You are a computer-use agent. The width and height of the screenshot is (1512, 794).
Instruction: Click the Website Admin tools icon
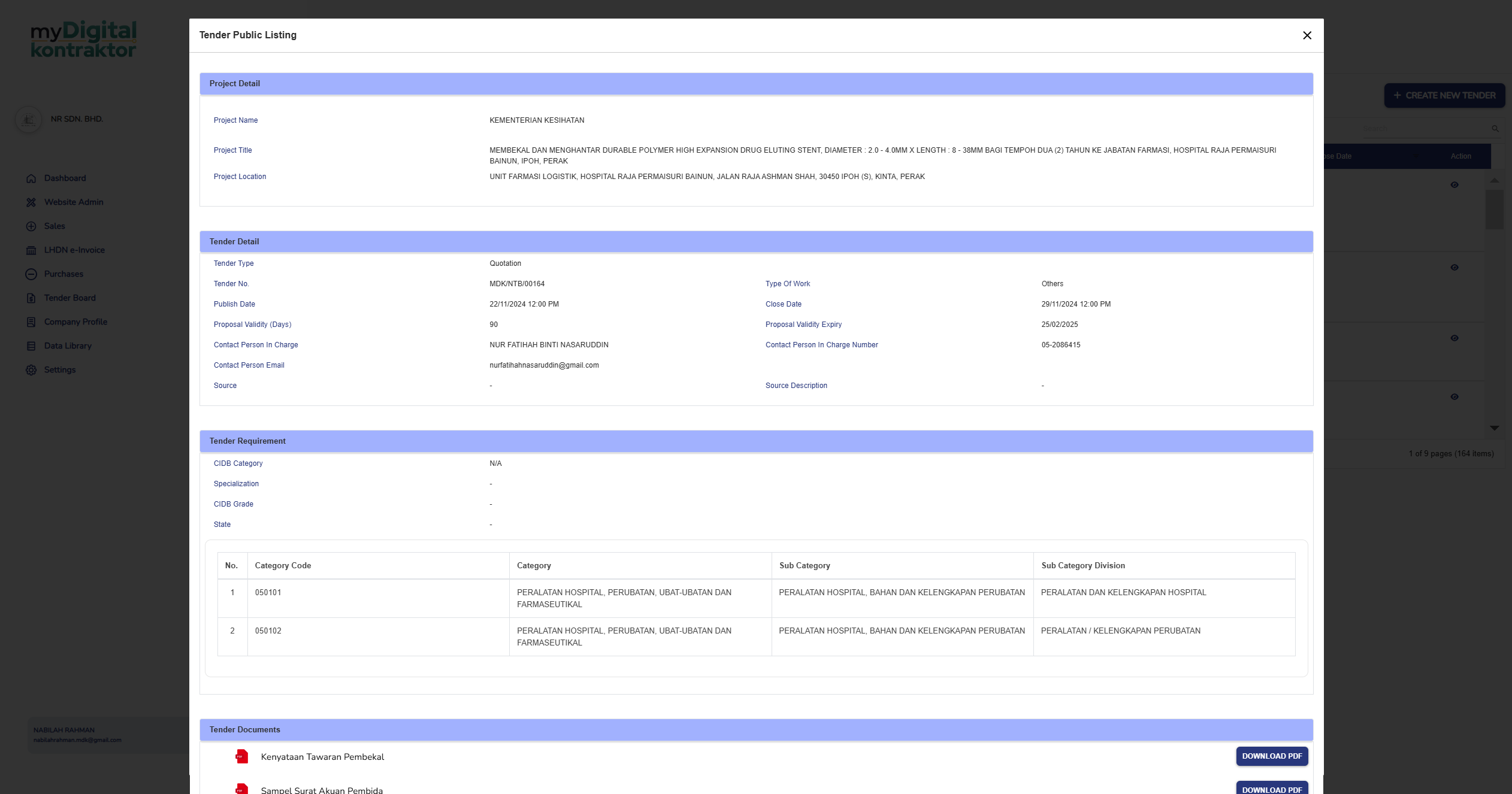coord(31,202)
